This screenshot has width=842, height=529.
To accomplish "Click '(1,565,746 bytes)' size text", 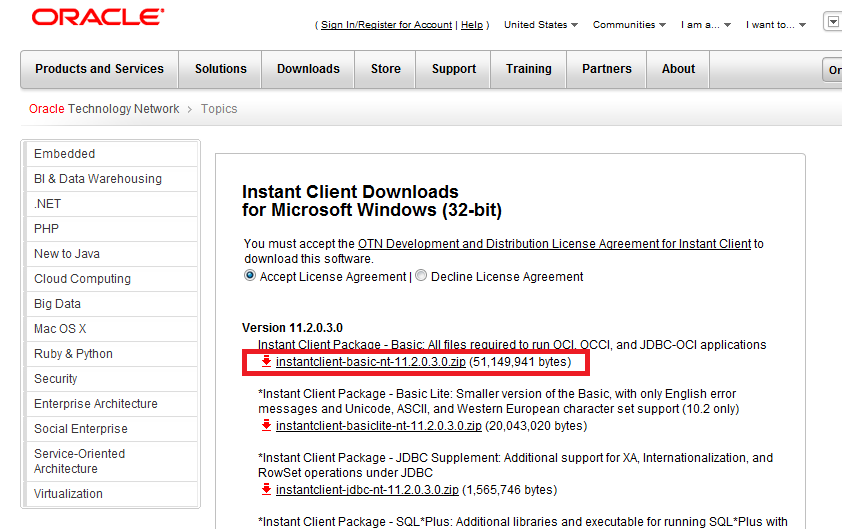I will pyautogui.click(x=510, y=490).
